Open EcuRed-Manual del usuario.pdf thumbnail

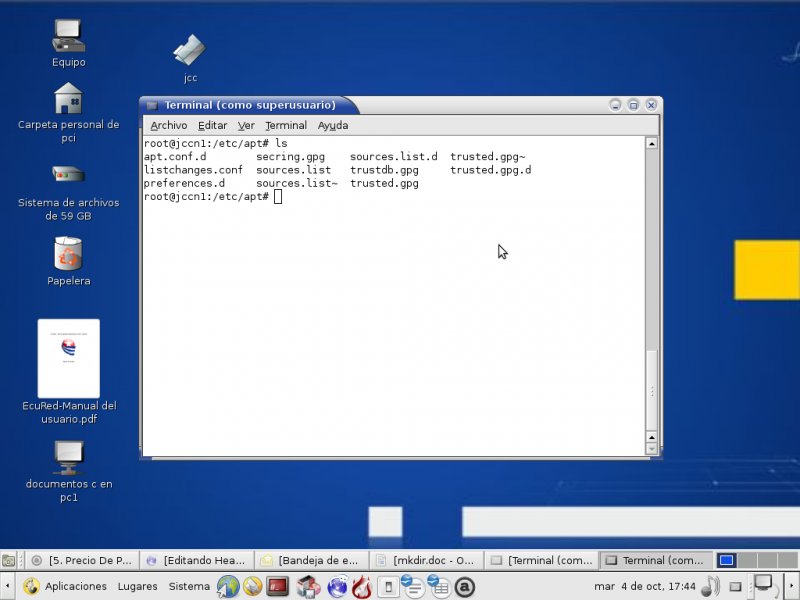(68, 359)
